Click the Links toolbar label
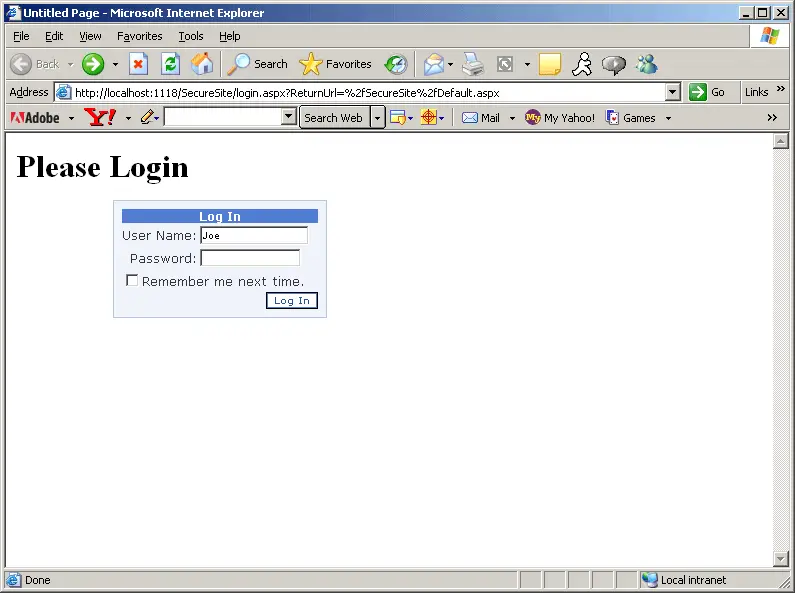The height and width of the screenshot is (593, 795). tap(756, 92)
